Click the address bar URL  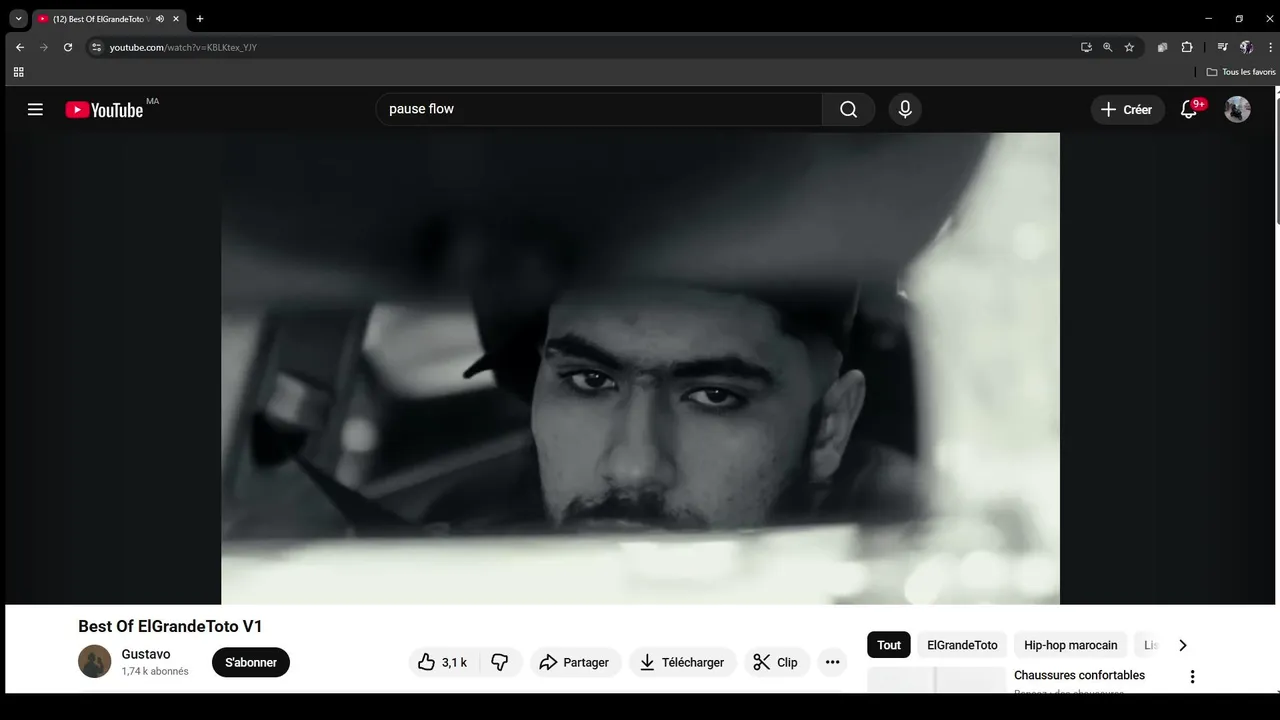[x=183, y=47]
